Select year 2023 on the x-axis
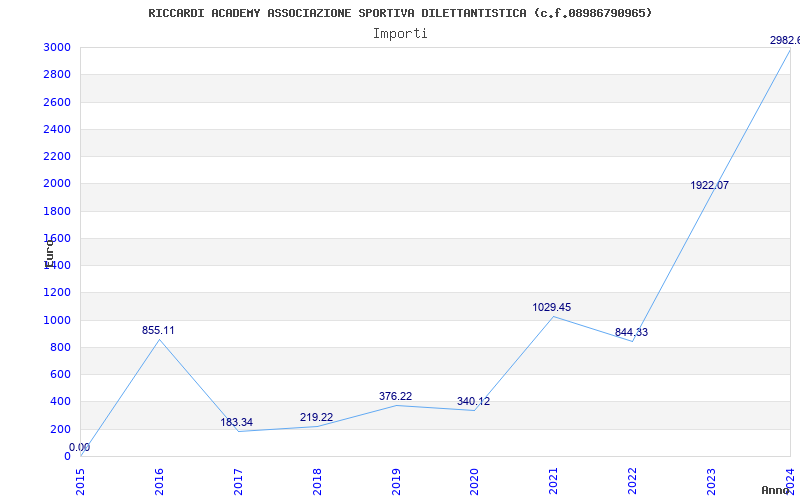The height and width of the screenshot is (500, 800). pyautogui.click(x=711, y=480)
